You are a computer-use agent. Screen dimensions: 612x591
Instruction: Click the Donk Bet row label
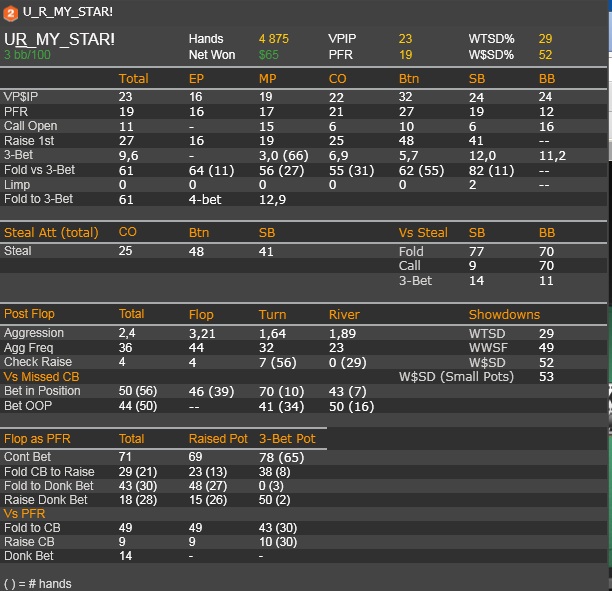(28, 556)
